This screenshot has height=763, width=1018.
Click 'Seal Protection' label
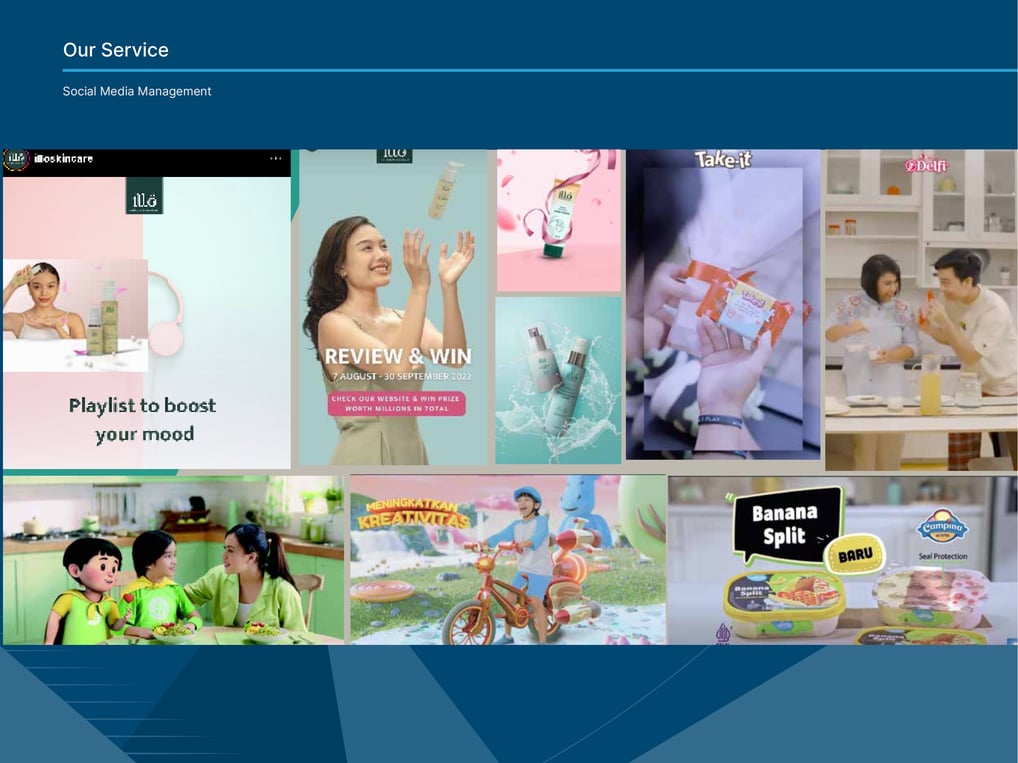943,557
